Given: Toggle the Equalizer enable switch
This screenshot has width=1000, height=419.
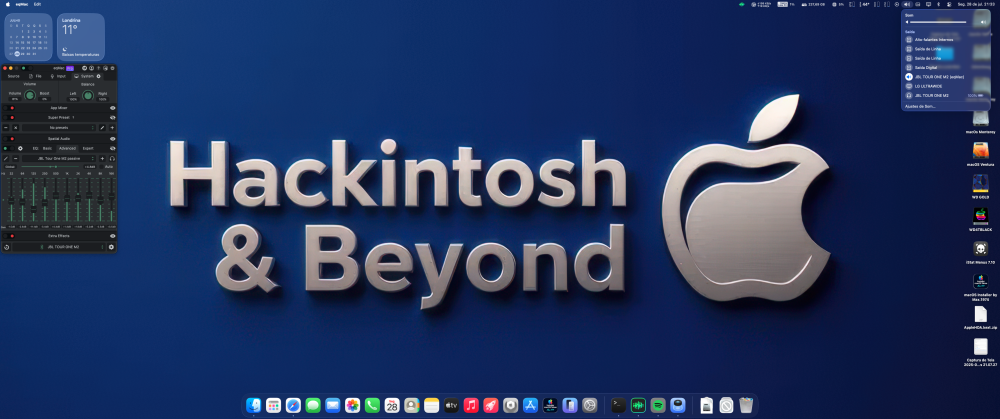Looking at the screenshot, I should pyautogui.click(x=8, y=148).
